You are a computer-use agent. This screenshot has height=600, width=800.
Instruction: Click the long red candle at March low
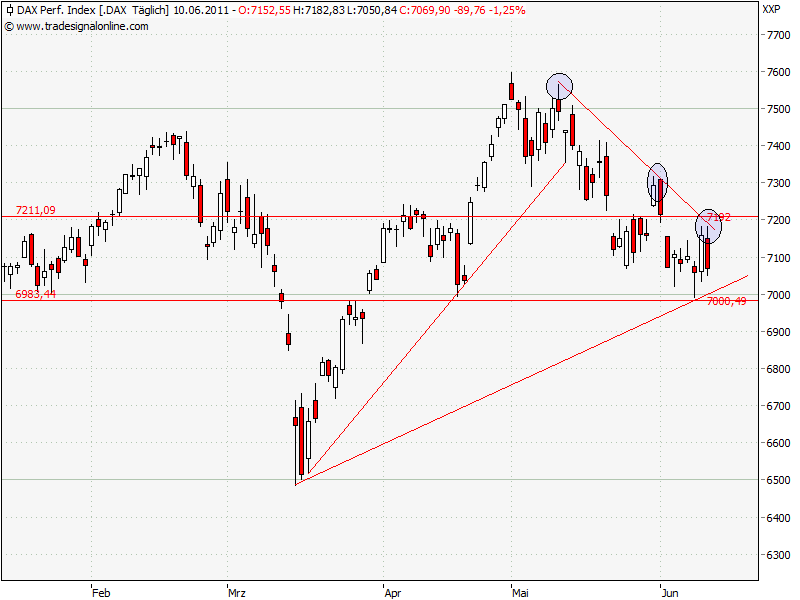pos(302,441)
